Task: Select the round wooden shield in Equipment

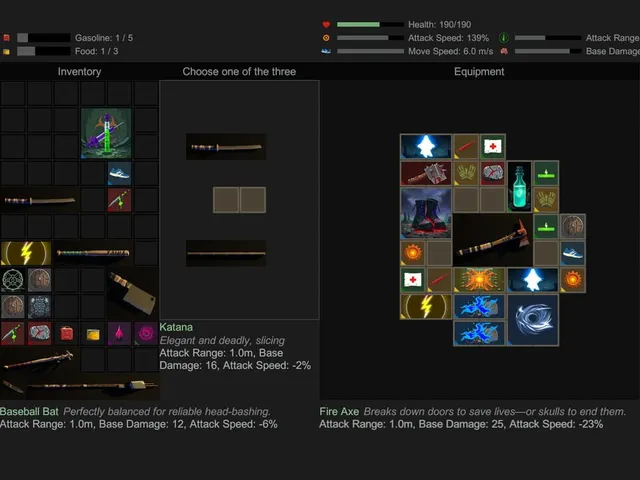Action: (x=573, y=227)
